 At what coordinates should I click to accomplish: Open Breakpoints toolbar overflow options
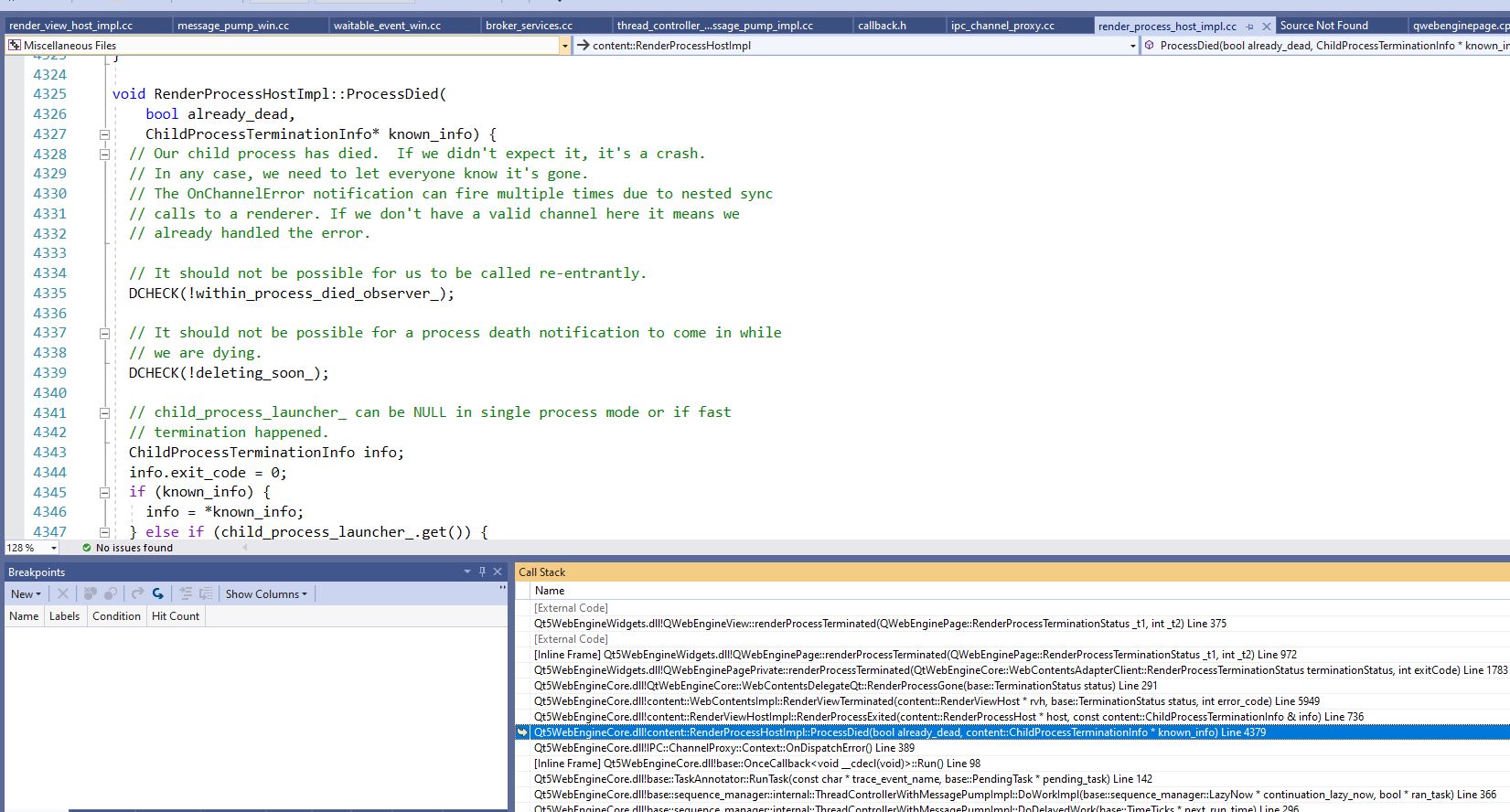(502, 589)
